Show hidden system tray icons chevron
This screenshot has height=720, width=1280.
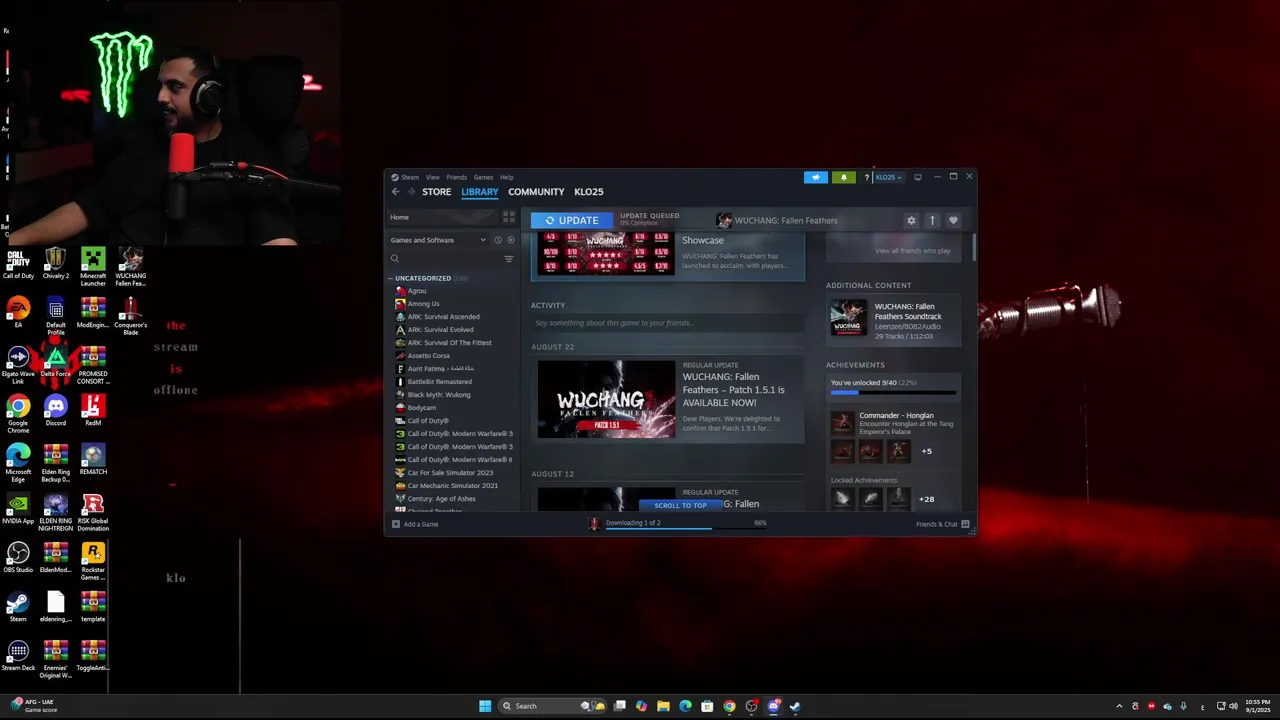coord(1119,706)
